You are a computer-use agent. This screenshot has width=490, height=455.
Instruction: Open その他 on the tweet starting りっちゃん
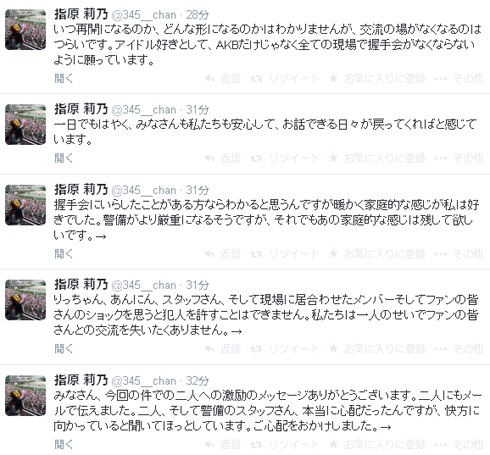click(459, 349)
